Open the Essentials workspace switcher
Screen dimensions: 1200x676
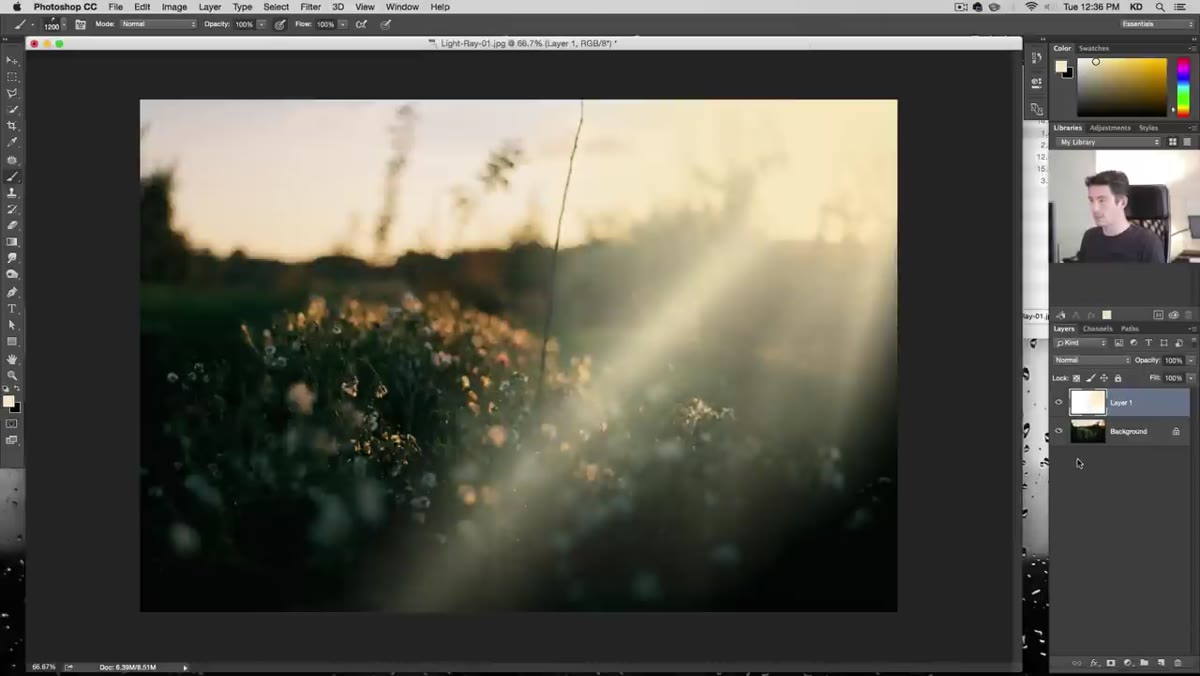(1157, 24)
